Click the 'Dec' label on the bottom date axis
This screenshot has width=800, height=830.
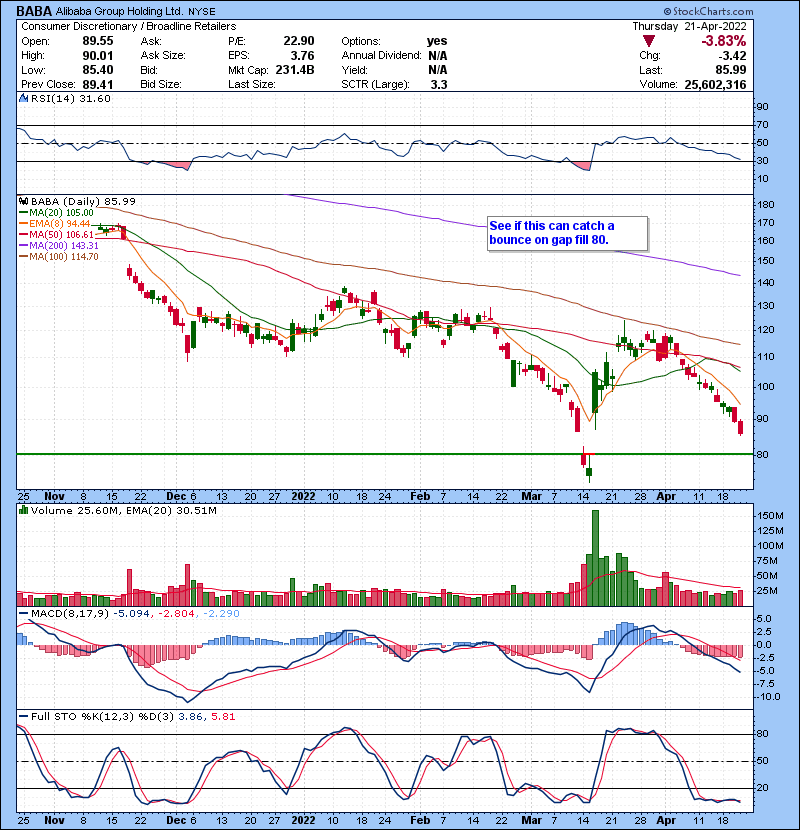point(176,820)
